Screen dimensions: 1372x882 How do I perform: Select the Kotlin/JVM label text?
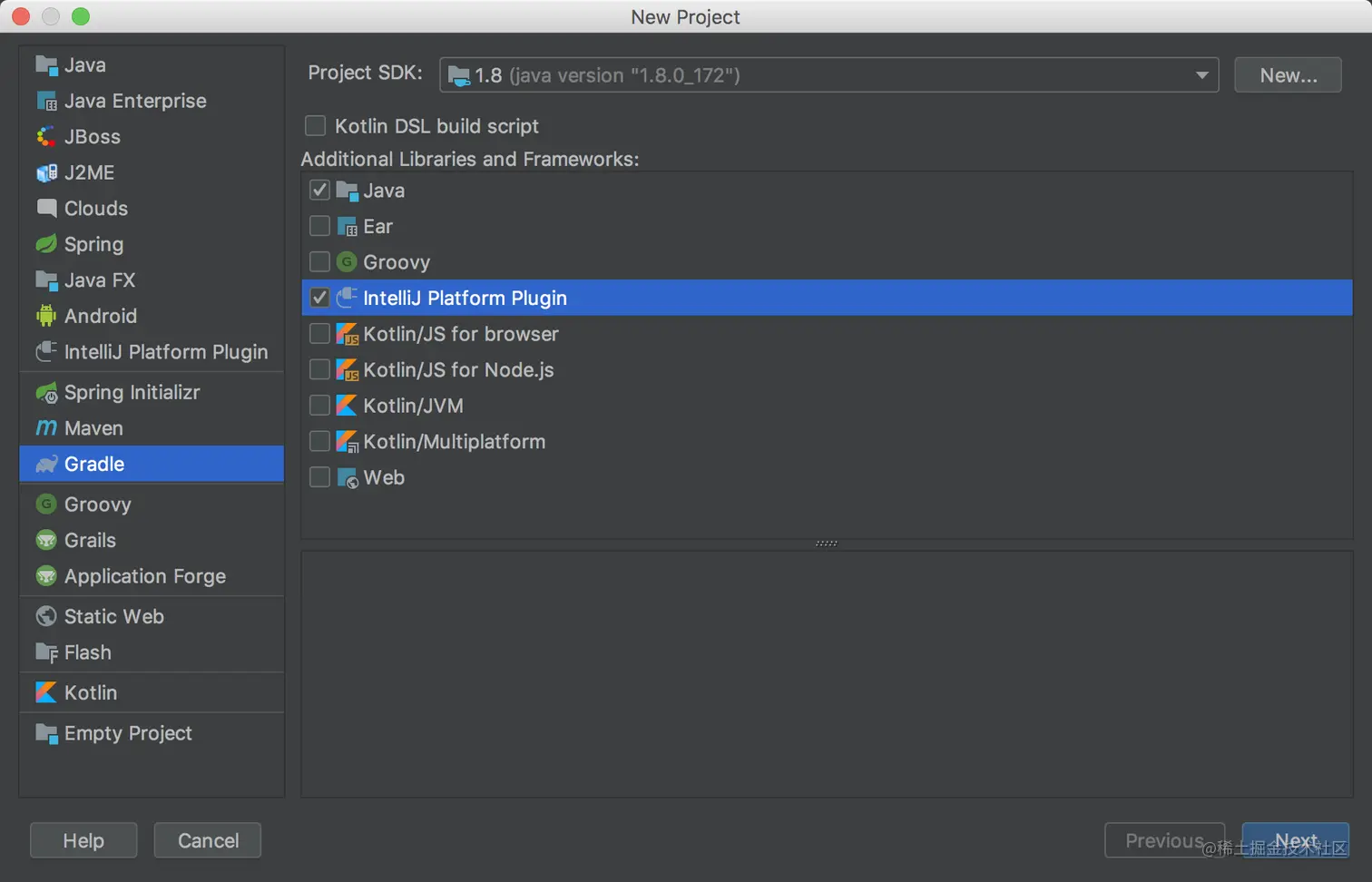coord(414,406)
